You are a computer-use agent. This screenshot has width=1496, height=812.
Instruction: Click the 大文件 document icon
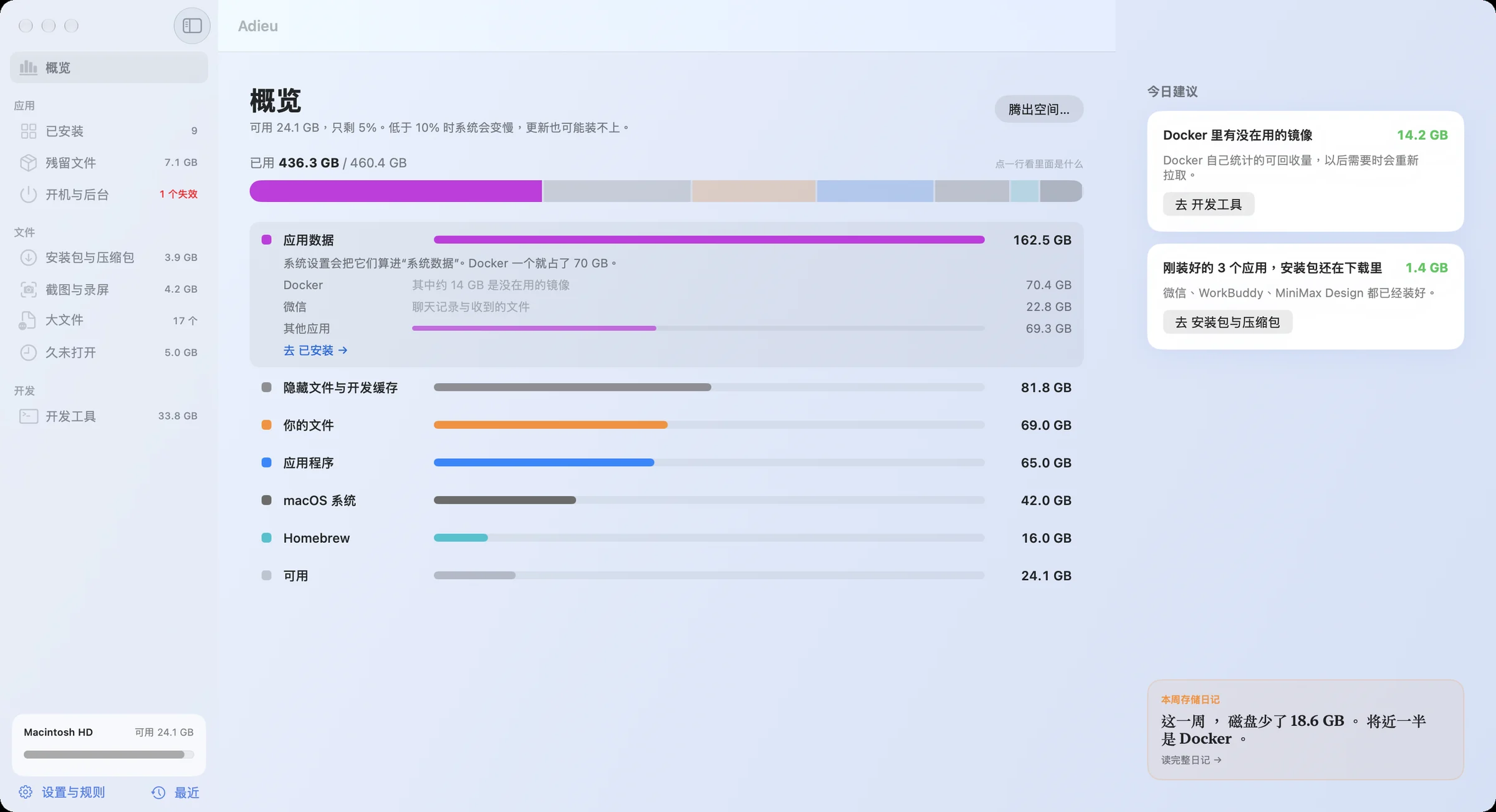(x=27, y=320)
